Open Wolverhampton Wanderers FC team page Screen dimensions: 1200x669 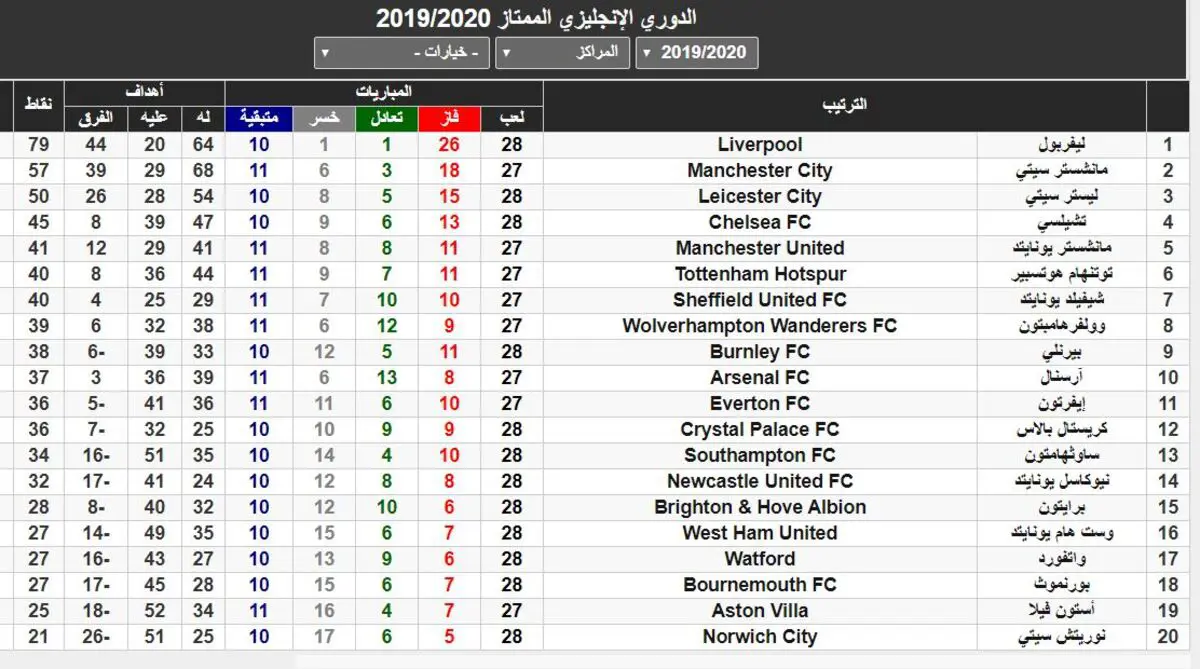pos(760,326)
